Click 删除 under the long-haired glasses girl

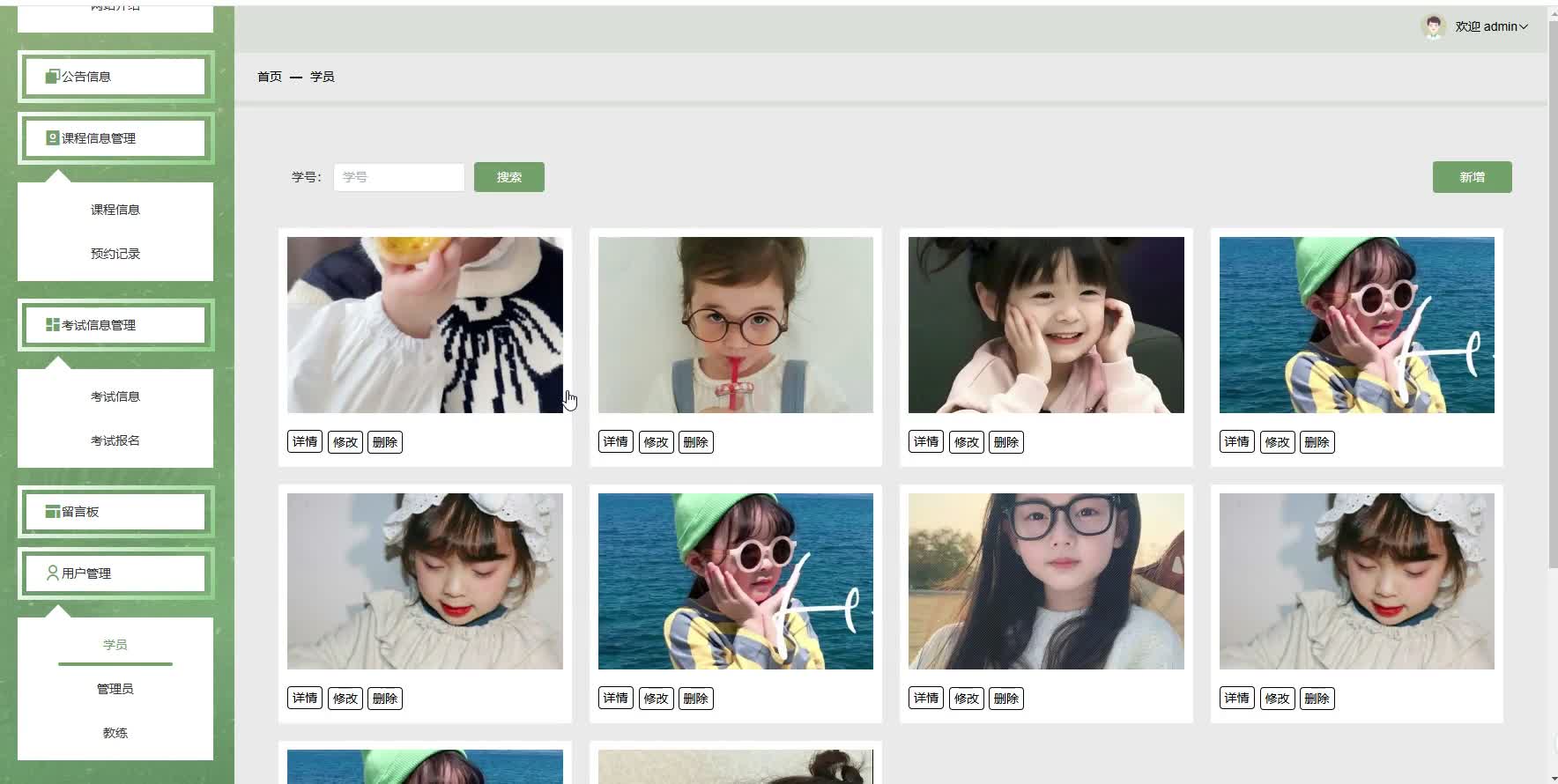[1006, 699]
